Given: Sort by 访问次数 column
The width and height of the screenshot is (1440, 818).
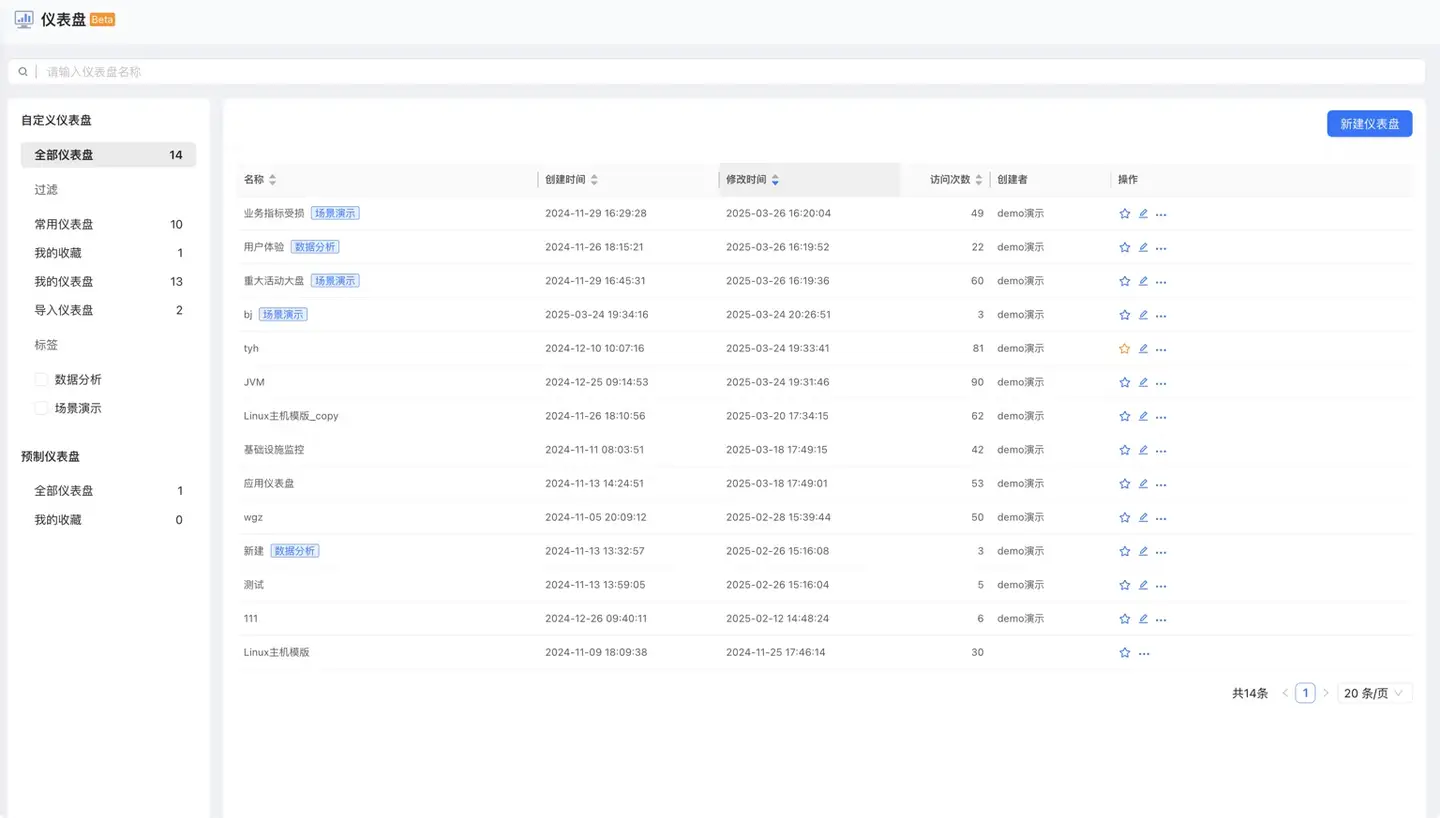Looking at the screenshot, I should [978, 180].
